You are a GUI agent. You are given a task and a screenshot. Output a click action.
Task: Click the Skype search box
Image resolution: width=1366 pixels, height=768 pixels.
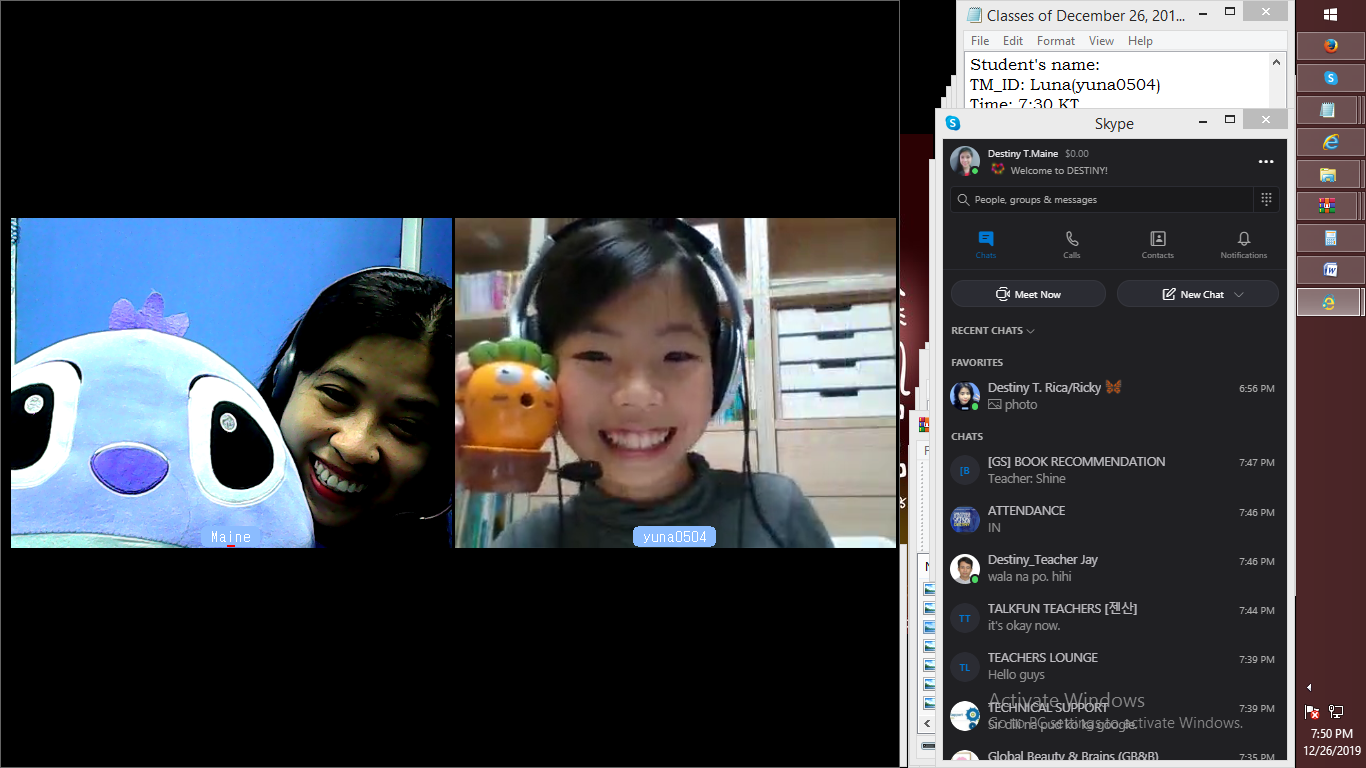click(x=1101, y=200)
